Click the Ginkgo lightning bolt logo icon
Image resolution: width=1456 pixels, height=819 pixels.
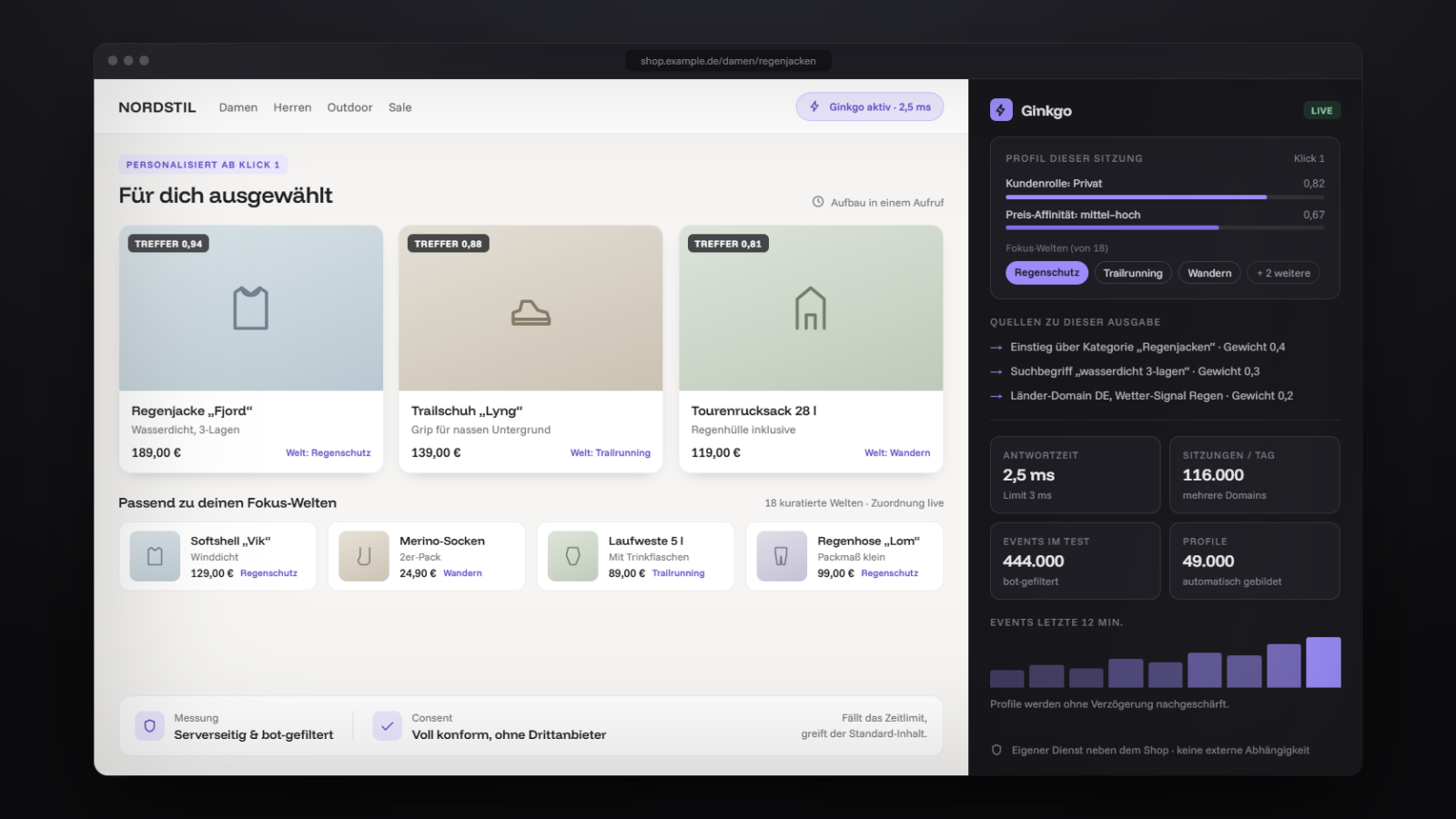click(1001, 110)
